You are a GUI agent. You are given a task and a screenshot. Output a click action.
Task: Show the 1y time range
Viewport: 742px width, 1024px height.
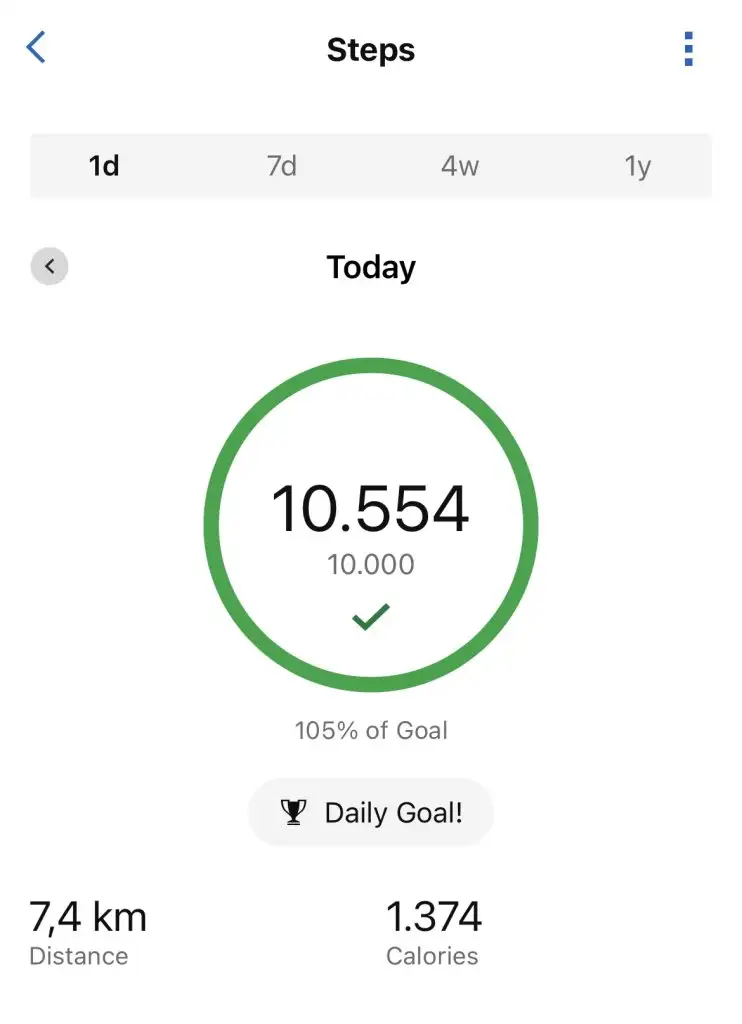(638, 165)
